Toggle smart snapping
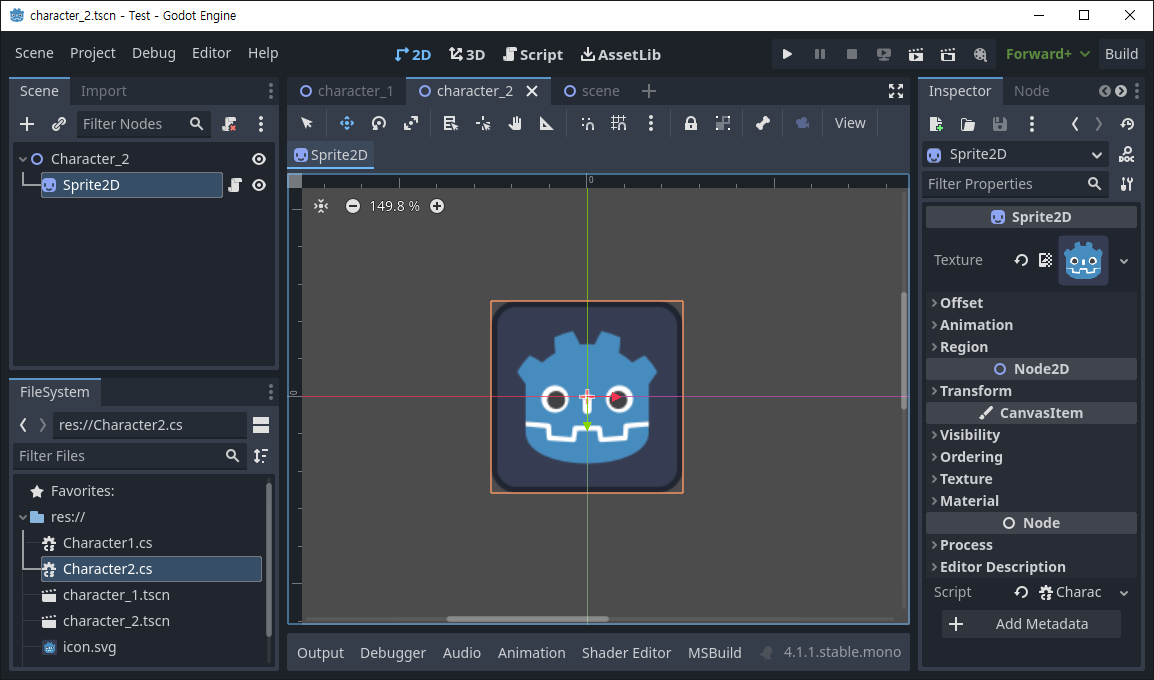Screen dimensions: 1154x680 [587, 124]
